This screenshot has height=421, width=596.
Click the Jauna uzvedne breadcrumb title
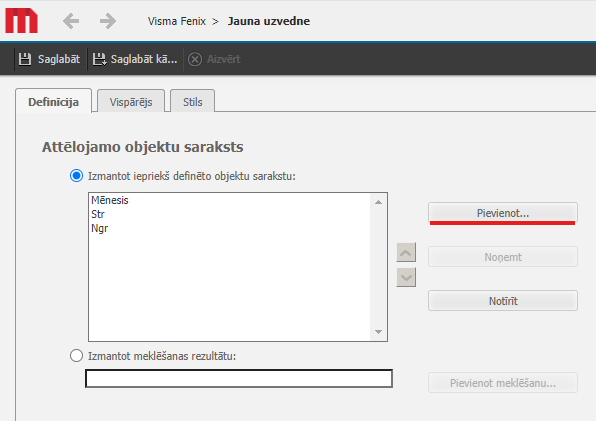tap(269, 21)
